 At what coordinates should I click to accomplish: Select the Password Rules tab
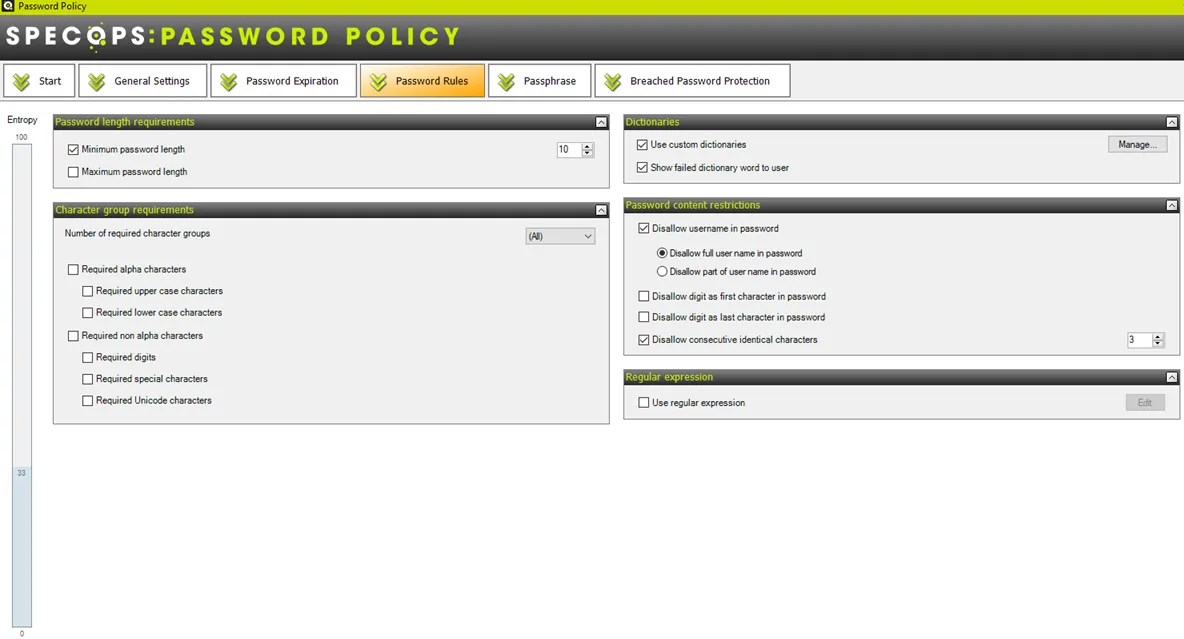tap(422, 81)
